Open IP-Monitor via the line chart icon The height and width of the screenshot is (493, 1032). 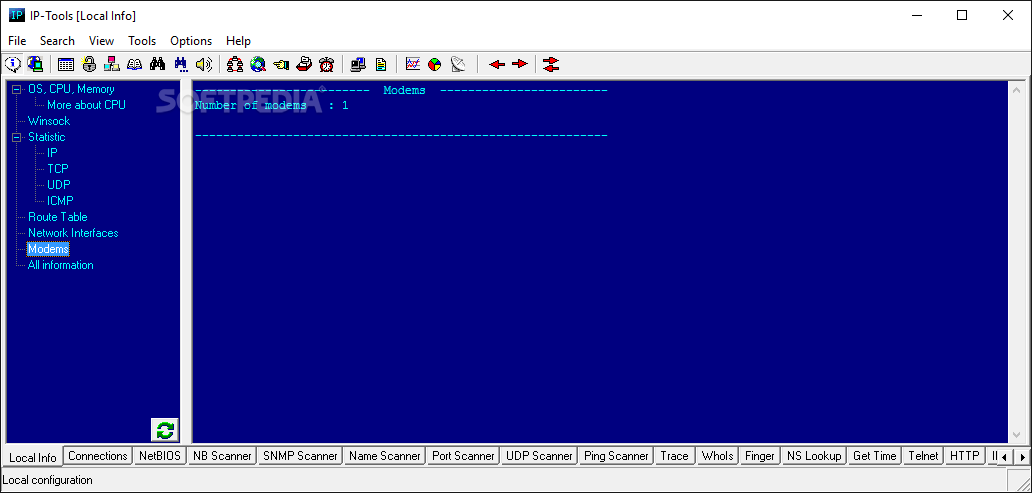click(x=413, y=64)
